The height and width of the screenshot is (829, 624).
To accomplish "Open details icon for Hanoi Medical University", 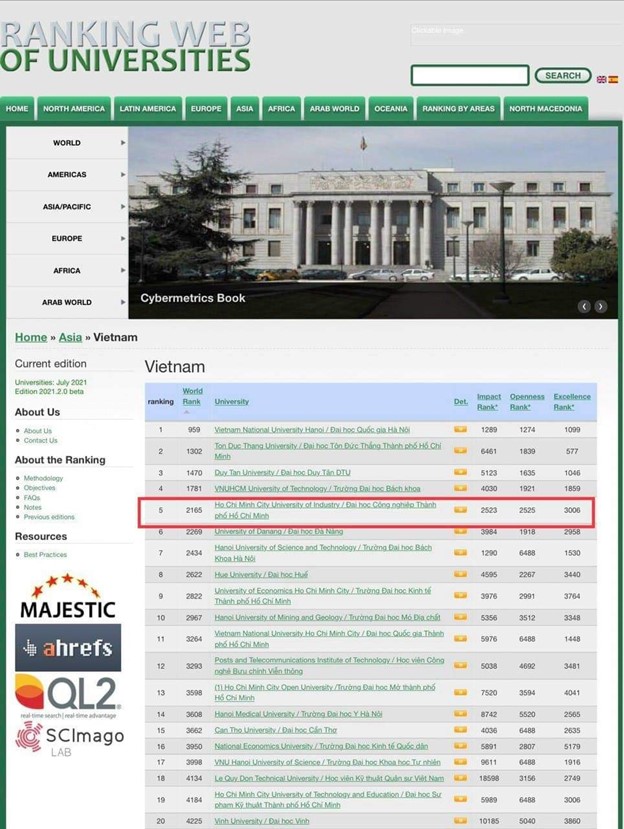I will click(460, 714).
